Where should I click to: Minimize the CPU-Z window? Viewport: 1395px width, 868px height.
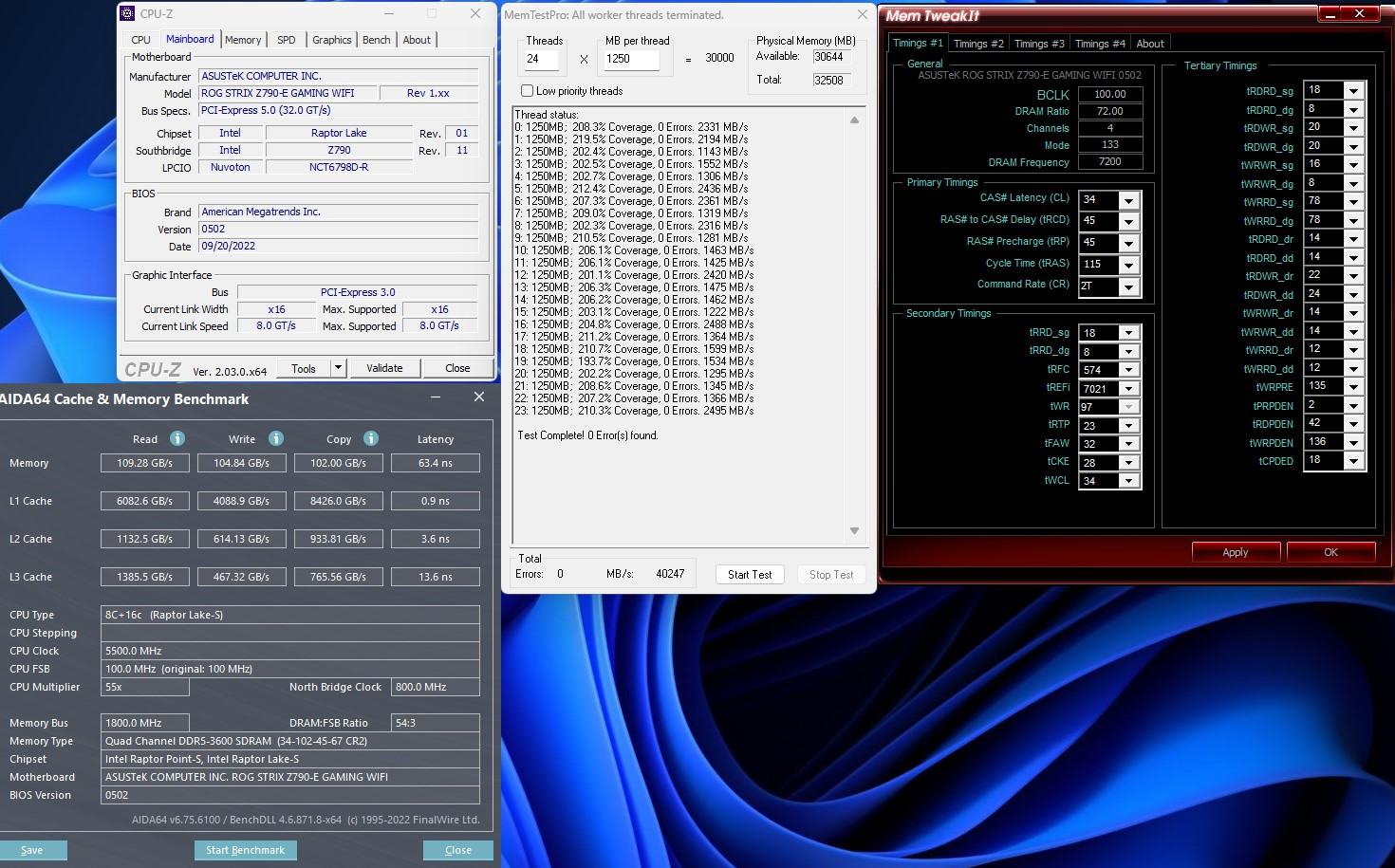[389, 13]
